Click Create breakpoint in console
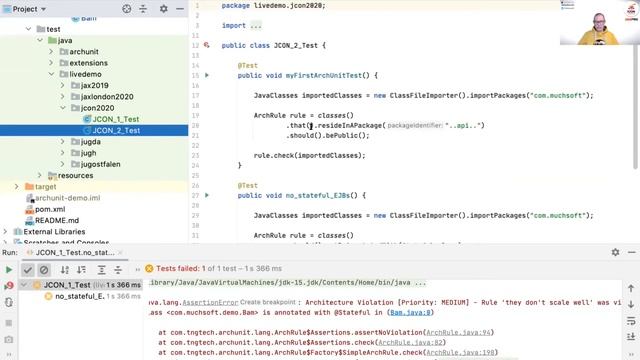Screen dimensions: 640x360 tap(268, 302)
